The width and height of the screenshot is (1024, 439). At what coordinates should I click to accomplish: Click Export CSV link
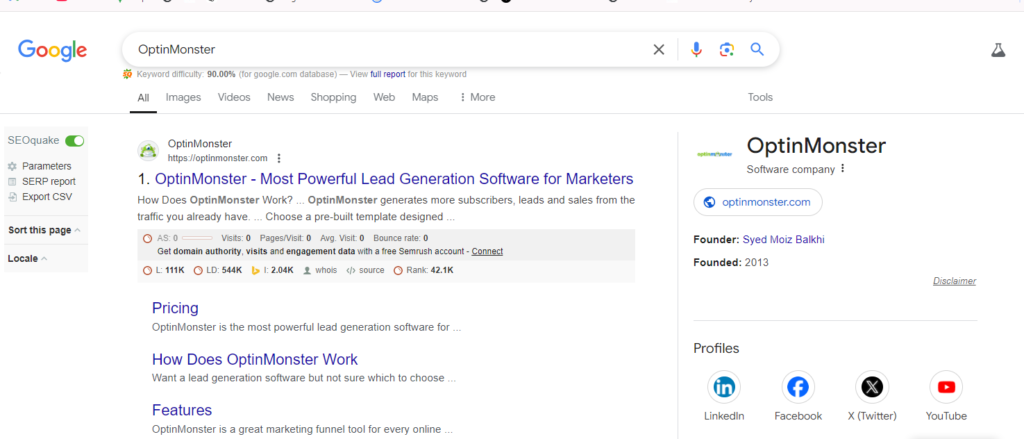click(x=47, y=197)
